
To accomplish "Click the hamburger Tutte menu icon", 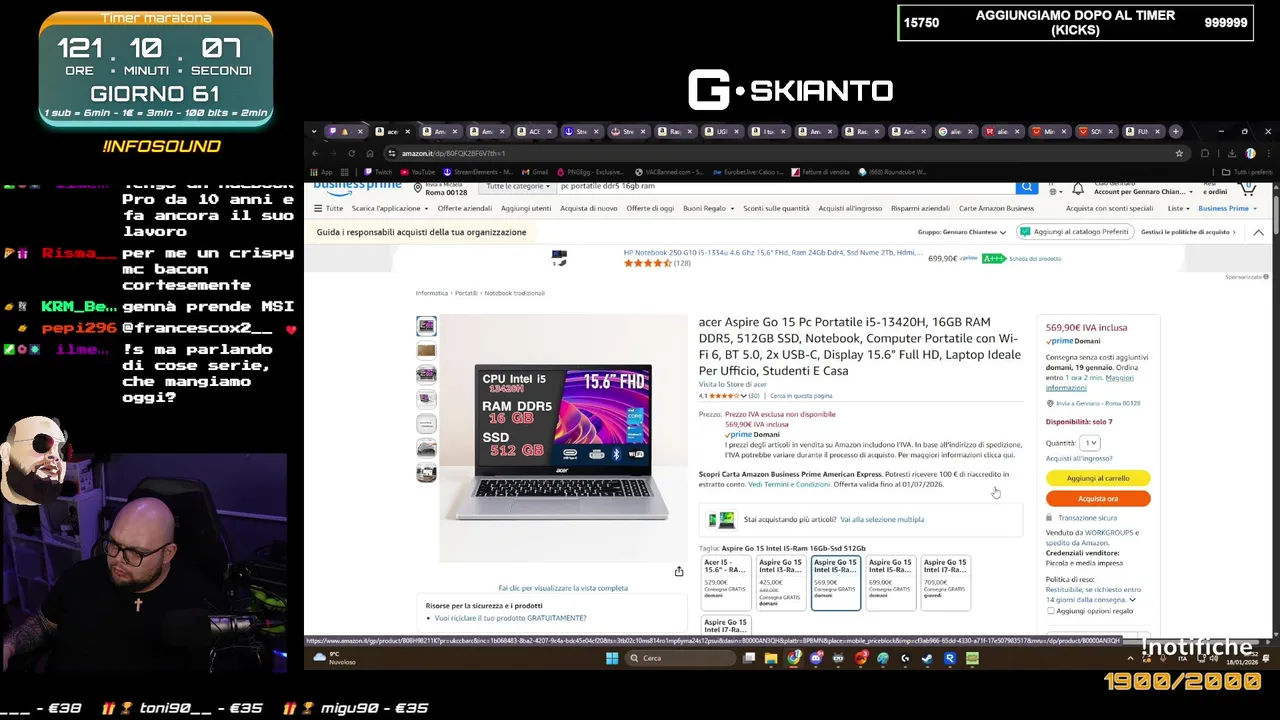I will [x=328, y=208].
